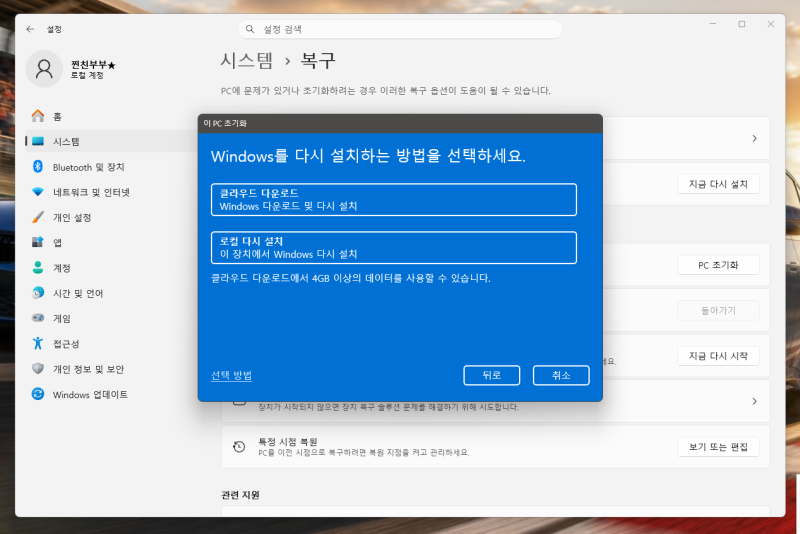800x534 pixels.
Task: Go back using the Settings back arrow
Action: tap(30, 29)
